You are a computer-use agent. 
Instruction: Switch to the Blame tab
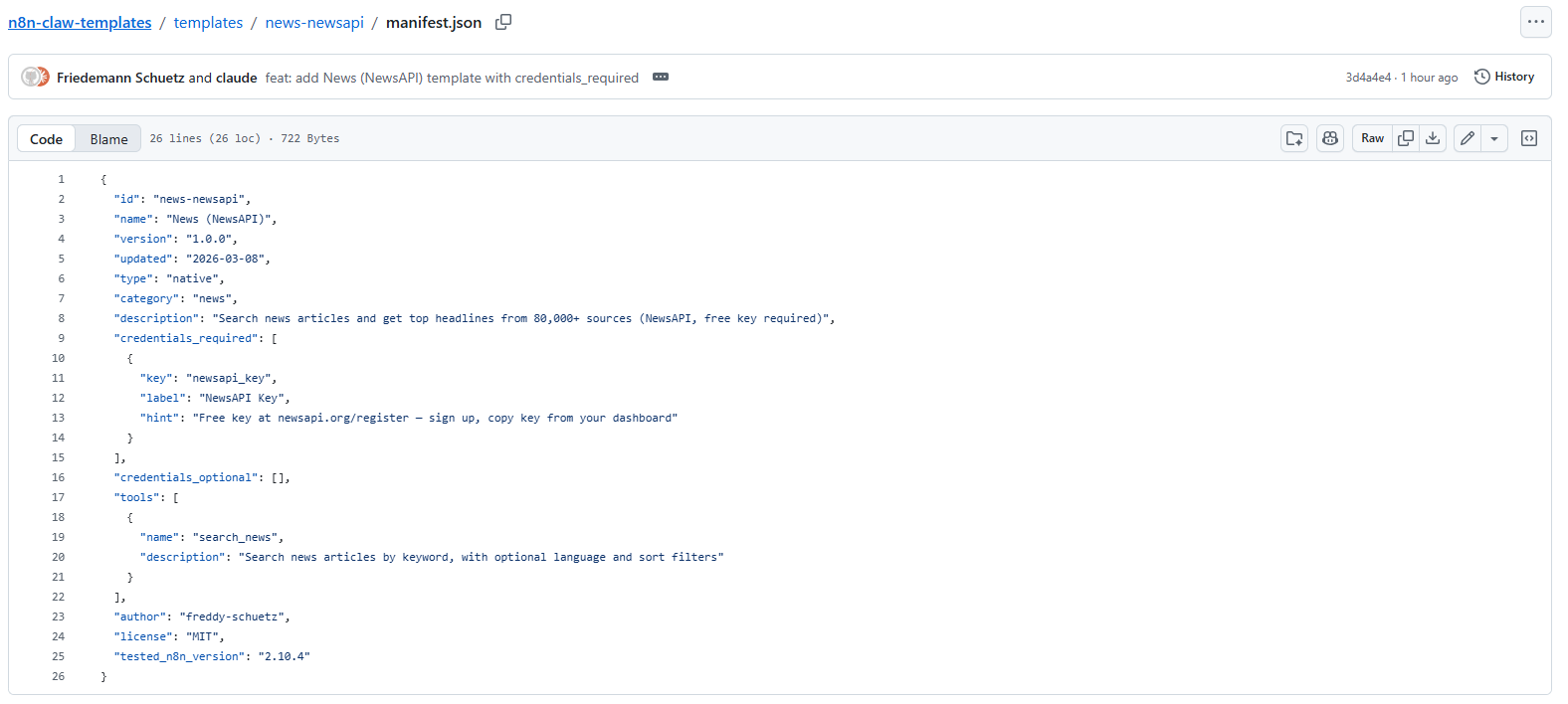(108, 139)
